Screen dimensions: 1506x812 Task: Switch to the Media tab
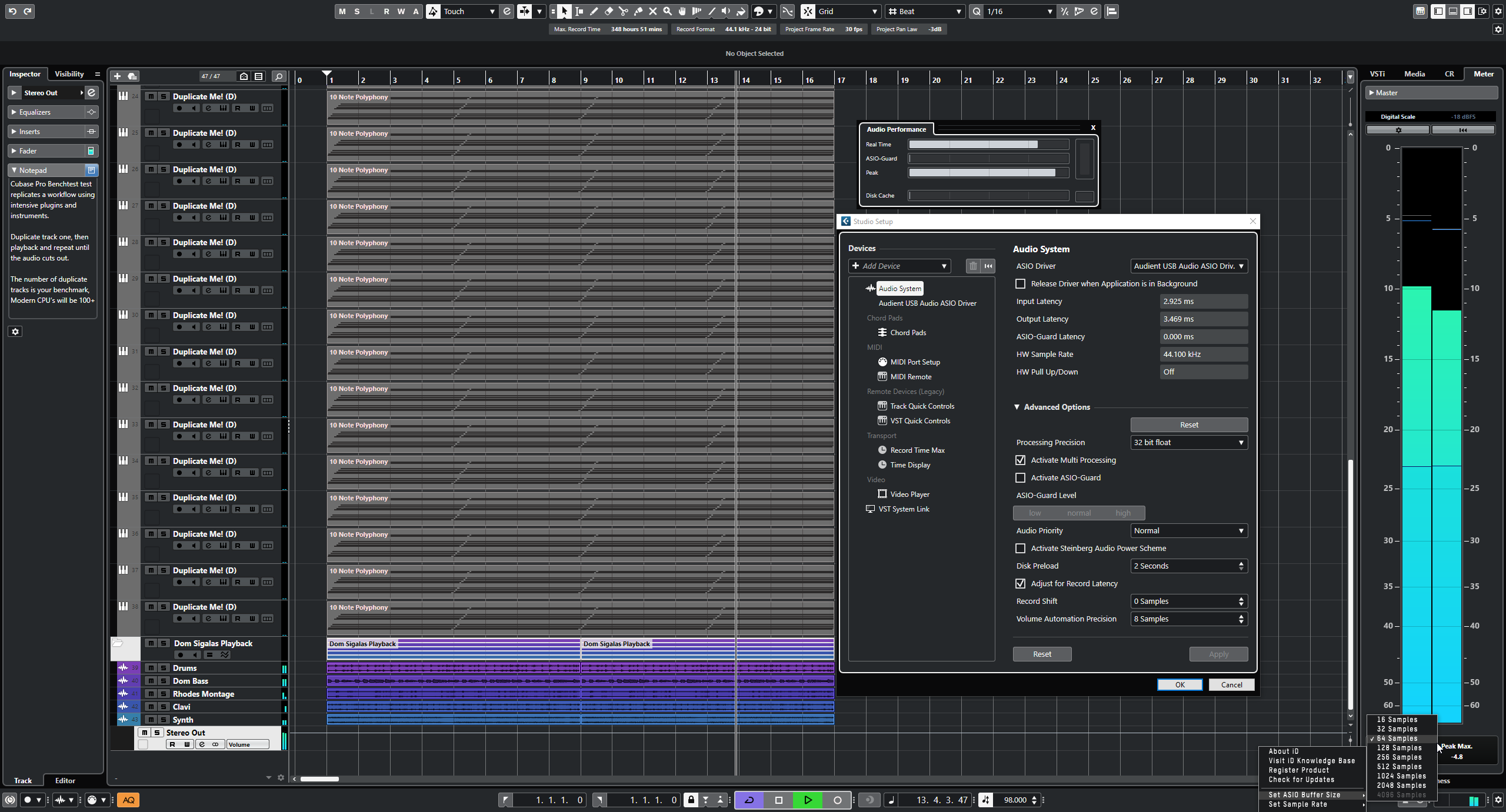click(1414, 74)
